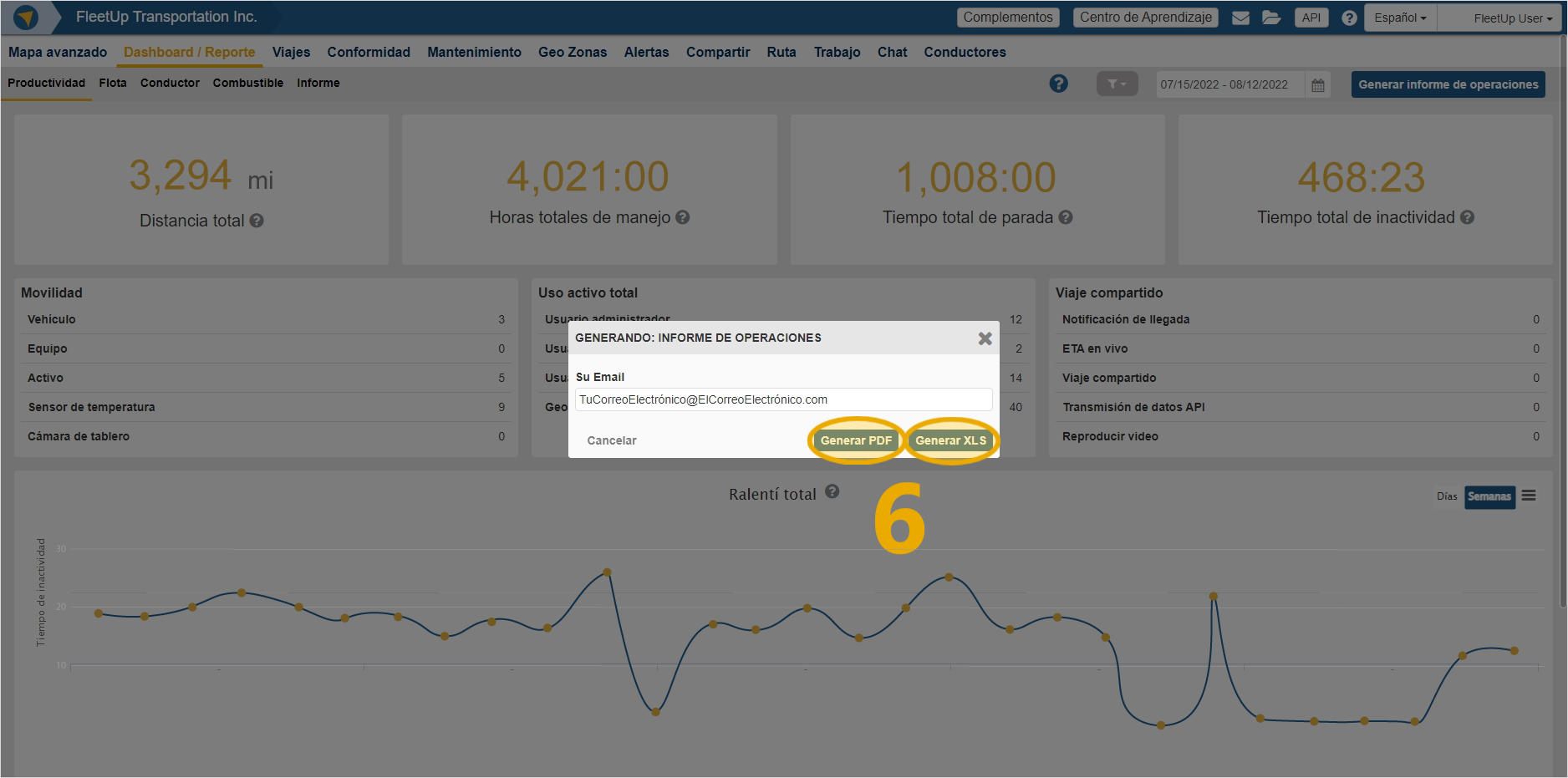Expand the Español language dropdown
This screenshot has height=778, width=1568.
(x=1400, y=18)
